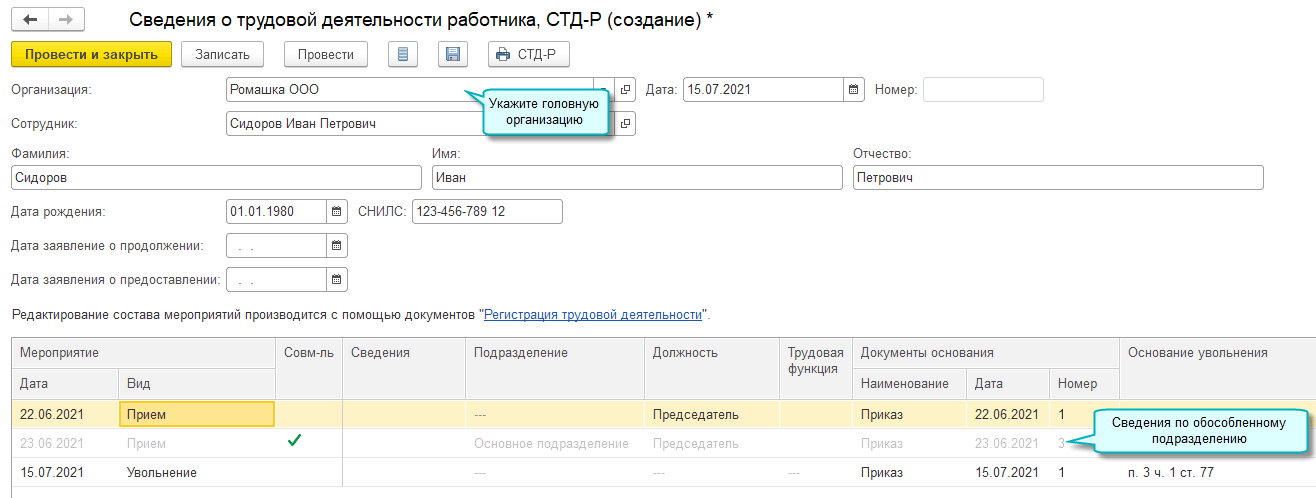This screenshot has width=1316, height=498.
Task: Open document report list icon in toolbar
Action: 403,54
